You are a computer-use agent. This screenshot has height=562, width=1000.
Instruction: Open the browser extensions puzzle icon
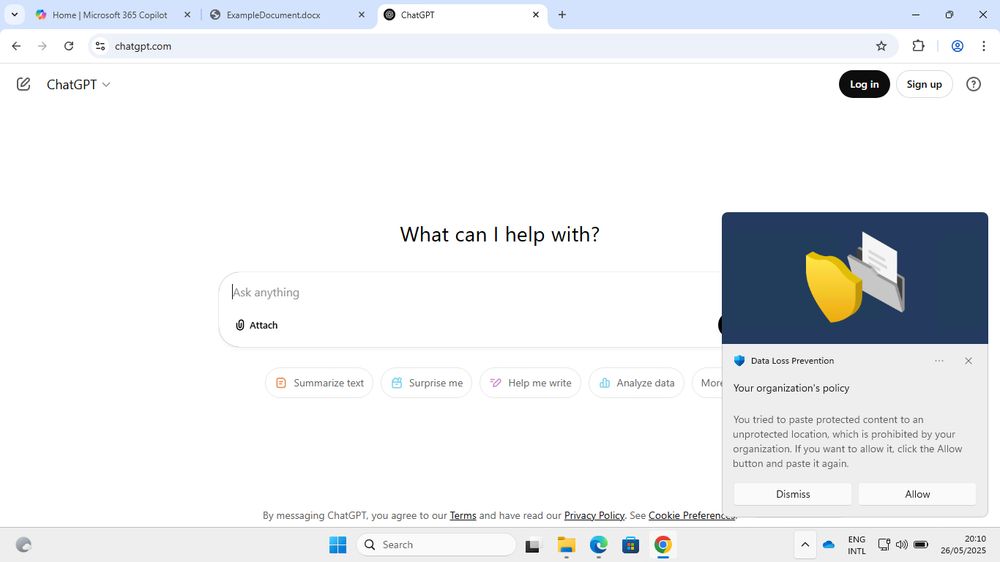tap(918, 46)
